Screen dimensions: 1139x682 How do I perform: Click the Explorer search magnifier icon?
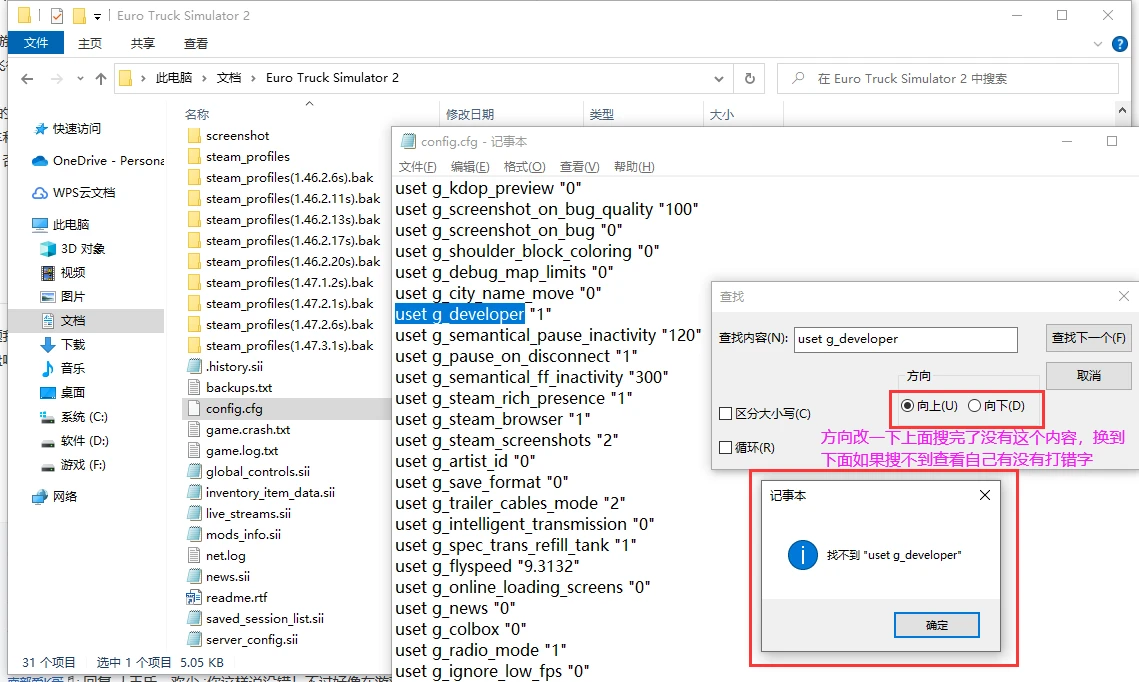pyautogui.click(x=798, y=78)
